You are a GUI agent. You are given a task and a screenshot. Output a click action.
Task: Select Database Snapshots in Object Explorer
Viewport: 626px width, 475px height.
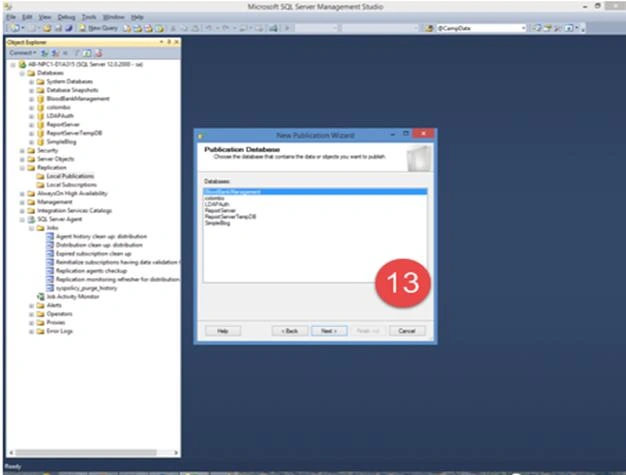coord(72,90)
